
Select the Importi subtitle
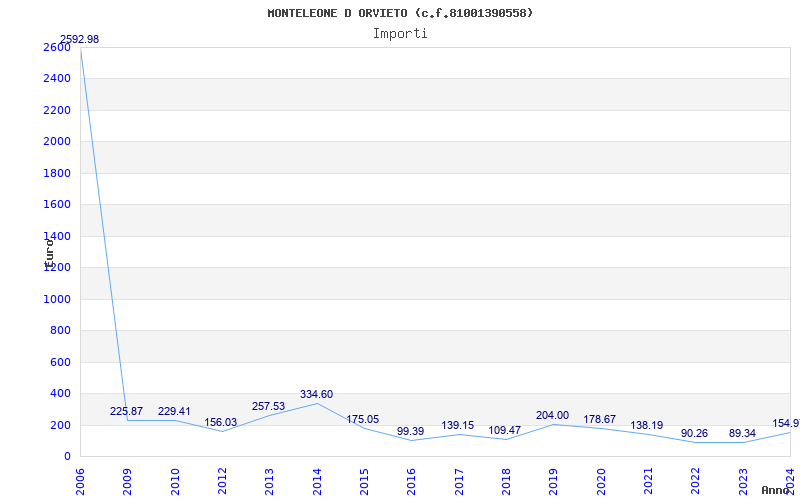point(400,34)
